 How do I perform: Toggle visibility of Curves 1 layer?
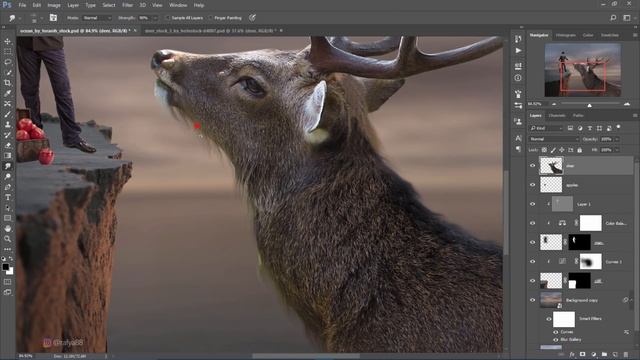[x=532, y=262]
